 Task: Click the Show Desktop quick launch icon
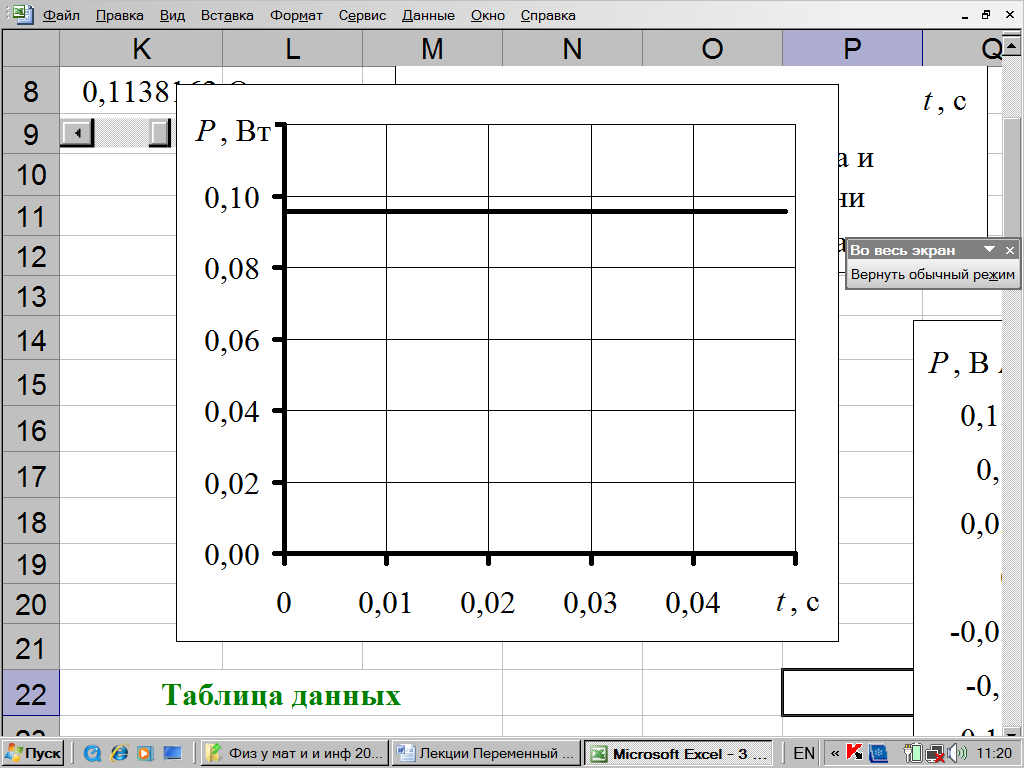pos(172,754)
